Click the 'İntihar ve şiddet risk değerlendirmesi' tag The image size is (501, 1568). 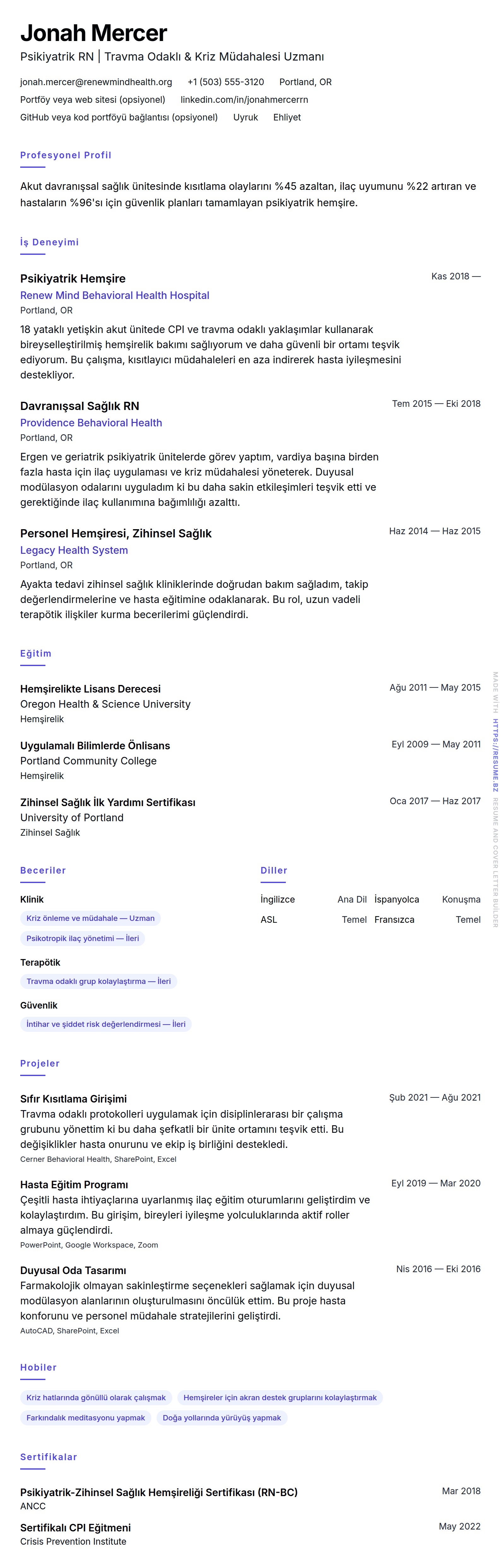click(x=106, y=1024)
